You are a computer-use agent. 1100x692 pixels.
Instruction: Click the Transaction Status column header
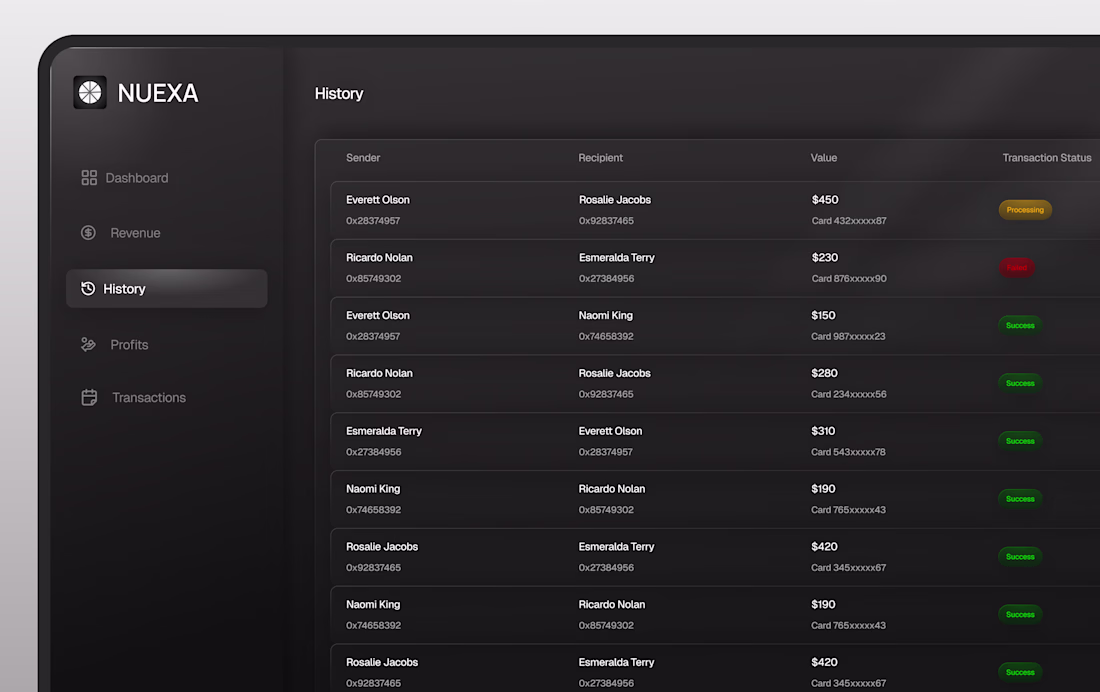point(1047,158)
